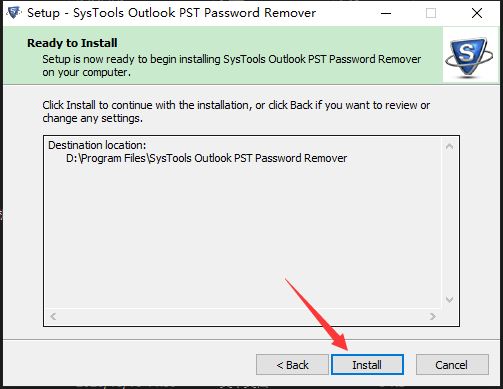The width and height of the screenshot is (503, 389).
Task: Click the Ready to Install heading
Action: pos(72,43)
